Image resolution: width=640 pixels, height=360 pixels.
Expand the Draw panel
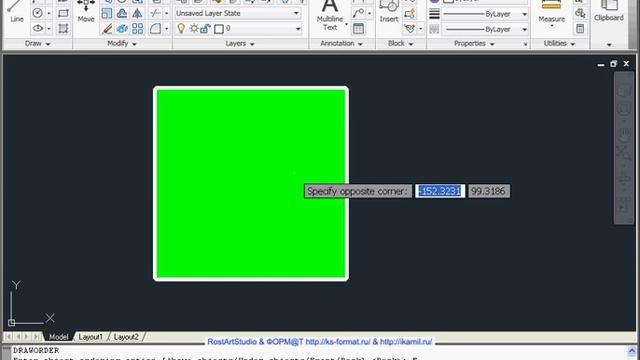pos(37,43)
